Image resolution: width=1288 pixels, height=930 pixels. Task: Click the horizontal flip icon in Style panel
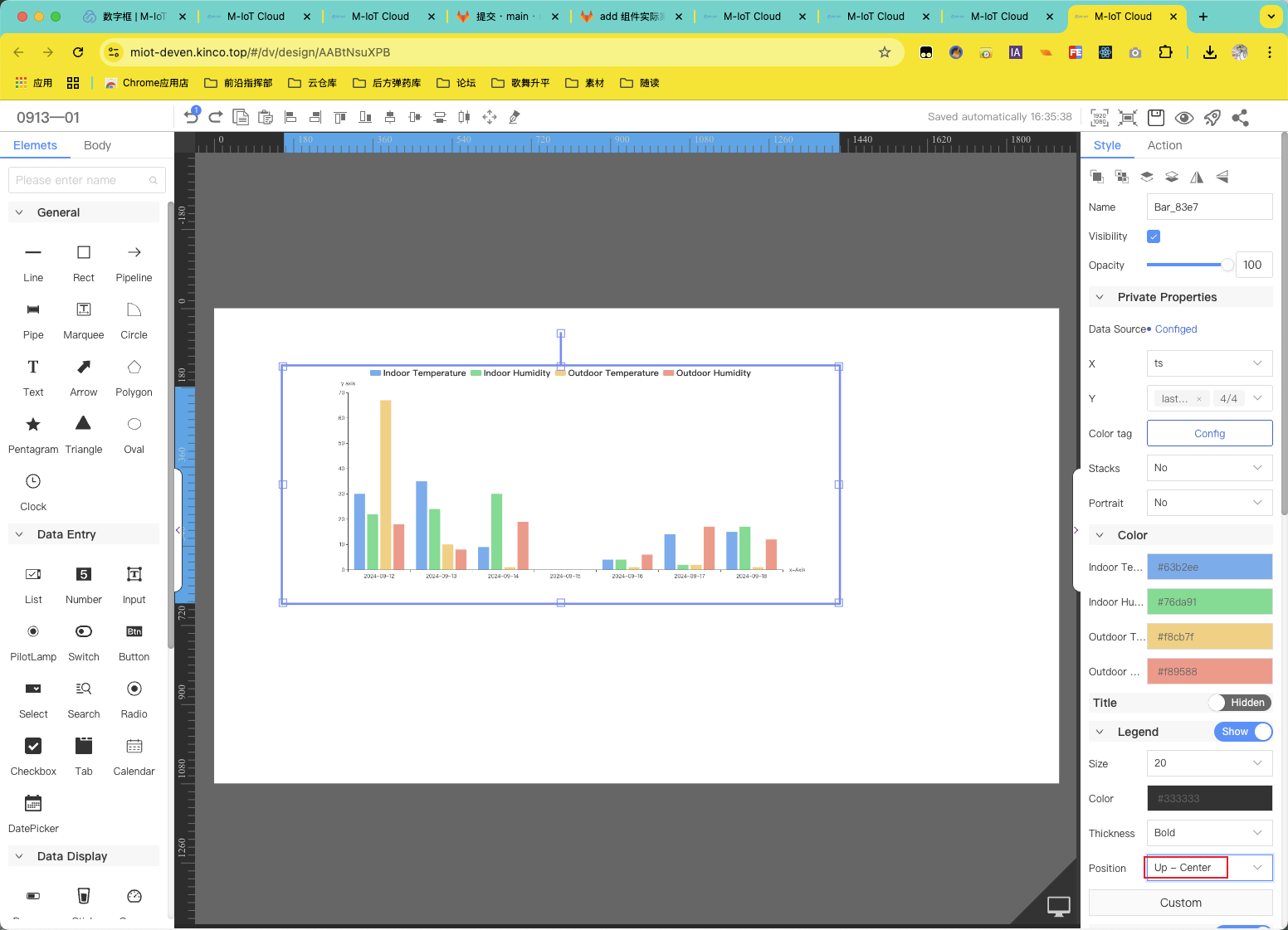[x=1197, y=177]
